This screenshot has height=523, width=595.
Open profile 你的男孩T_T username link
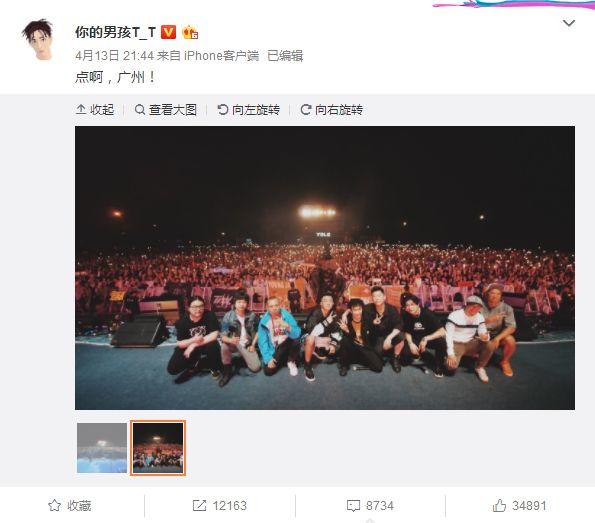[x=115, y=32]
